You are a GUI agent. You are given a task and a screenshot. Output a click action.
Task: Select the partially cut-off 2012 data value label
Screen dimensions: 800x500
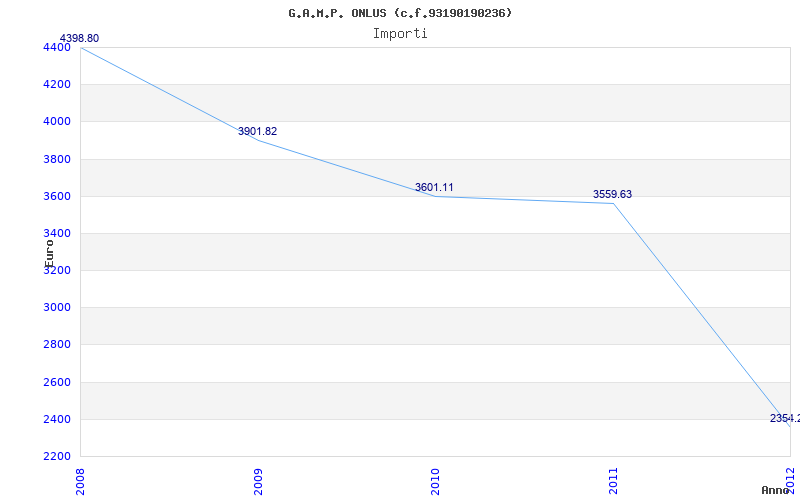(784, 418)
